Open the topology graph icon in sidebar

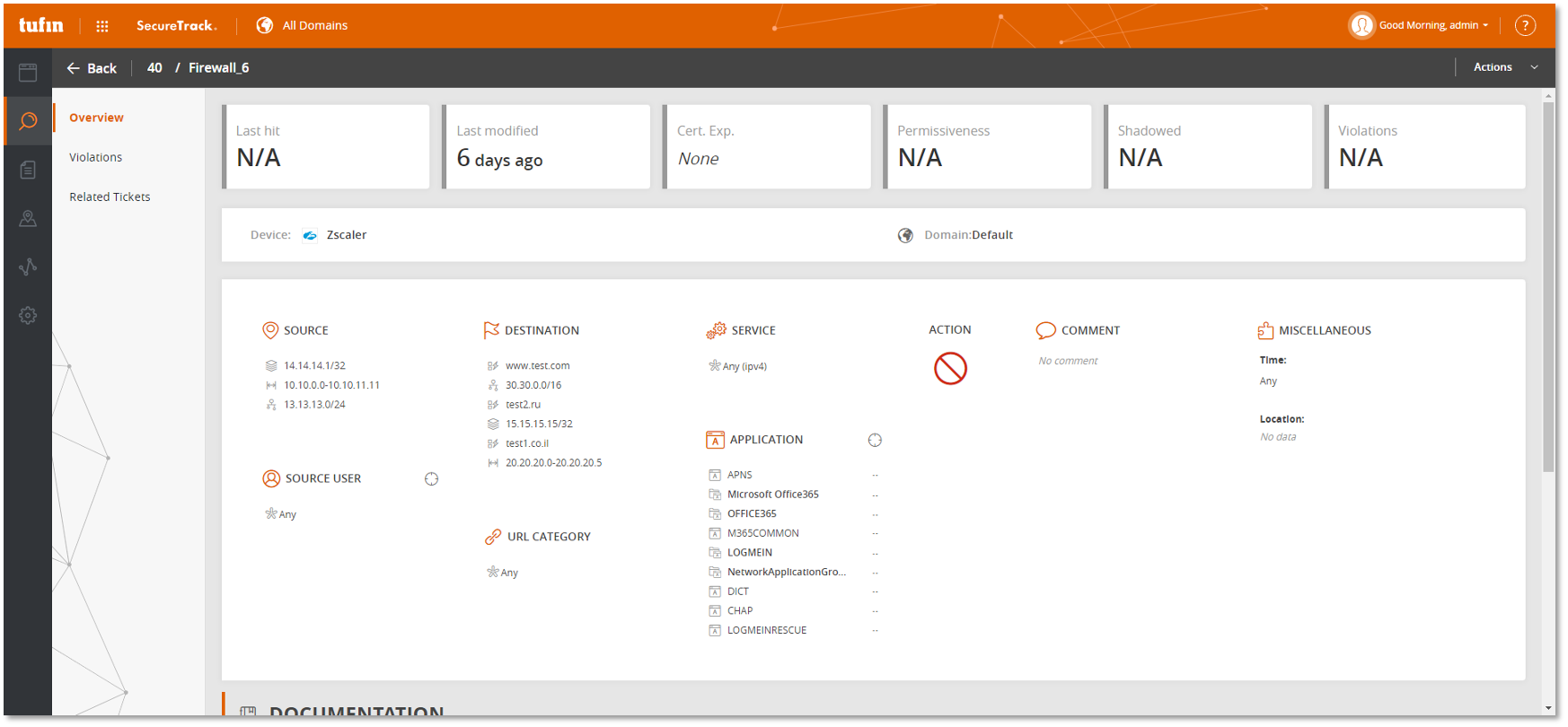pyautogui.click(x=28, y=267)
